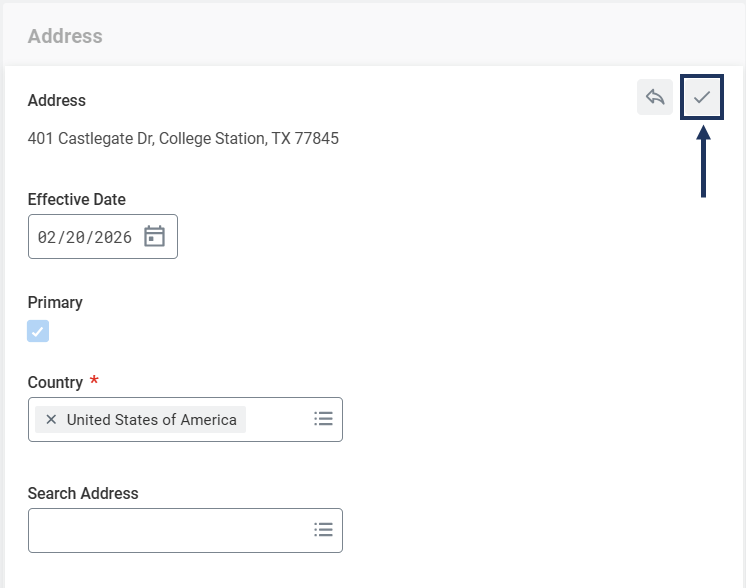The image size is (746, 588).
Task: Open the Effective Date calendar picker
Action: (x=154, y=237)
